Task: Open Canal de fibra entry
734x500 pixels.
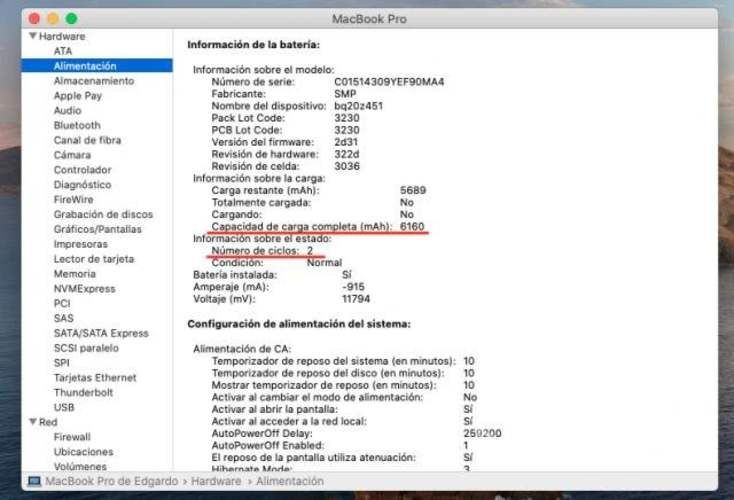Action: click(87, 140)
